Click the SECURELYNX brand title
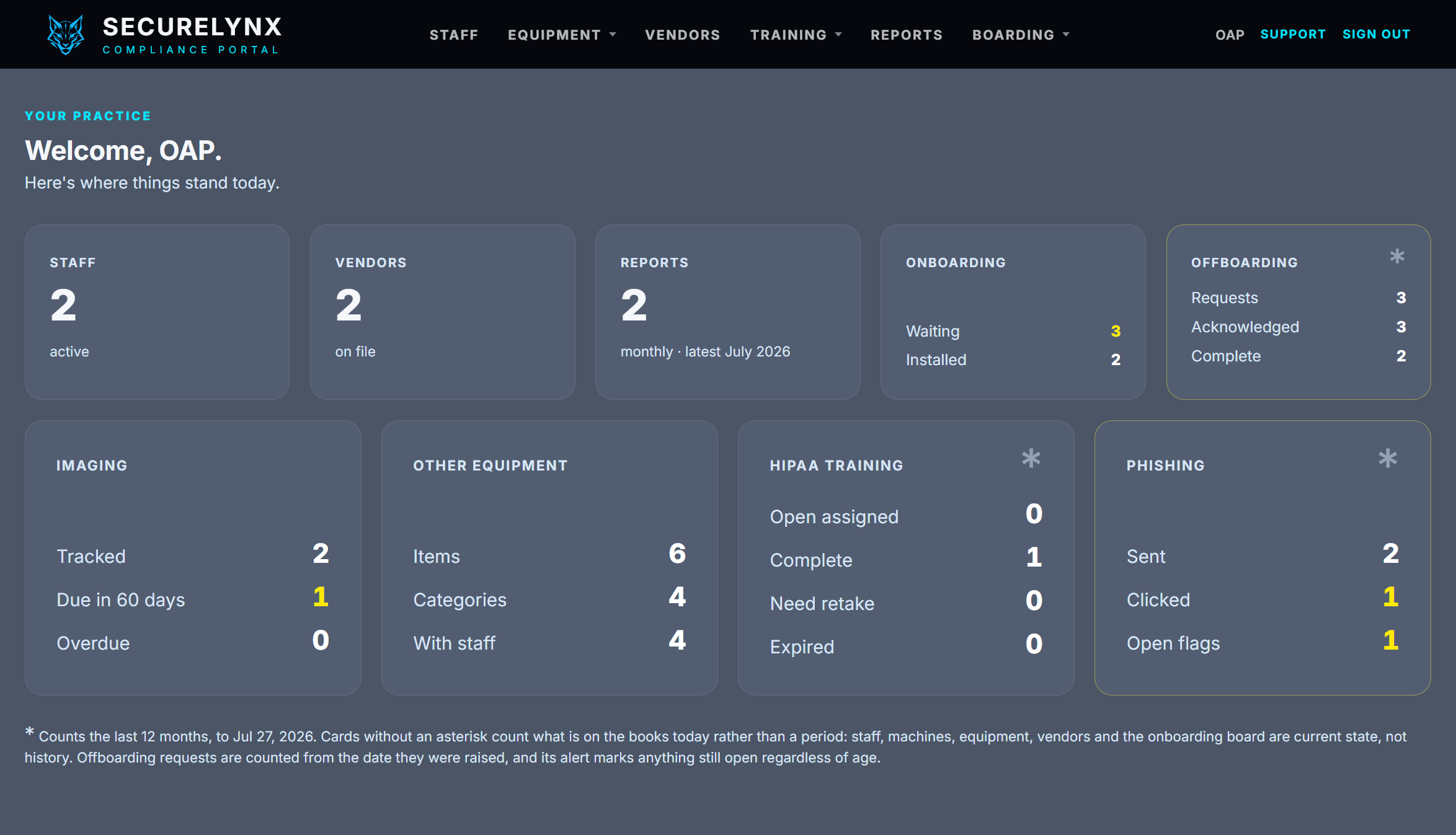 pos(192,27)
